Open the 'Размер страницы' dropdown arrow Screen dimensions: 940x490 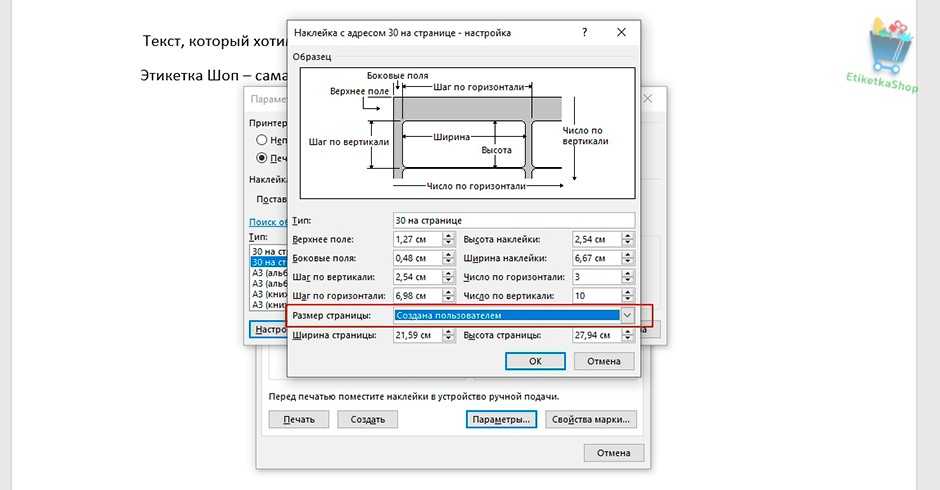627,315
